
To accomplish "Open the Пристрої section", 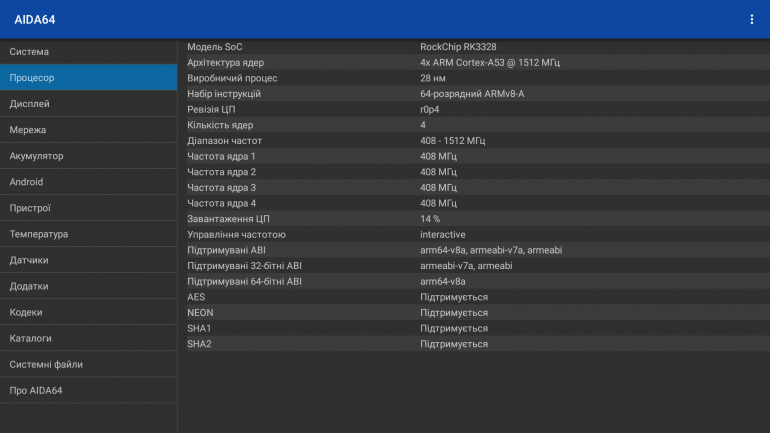I will point(88,208).
